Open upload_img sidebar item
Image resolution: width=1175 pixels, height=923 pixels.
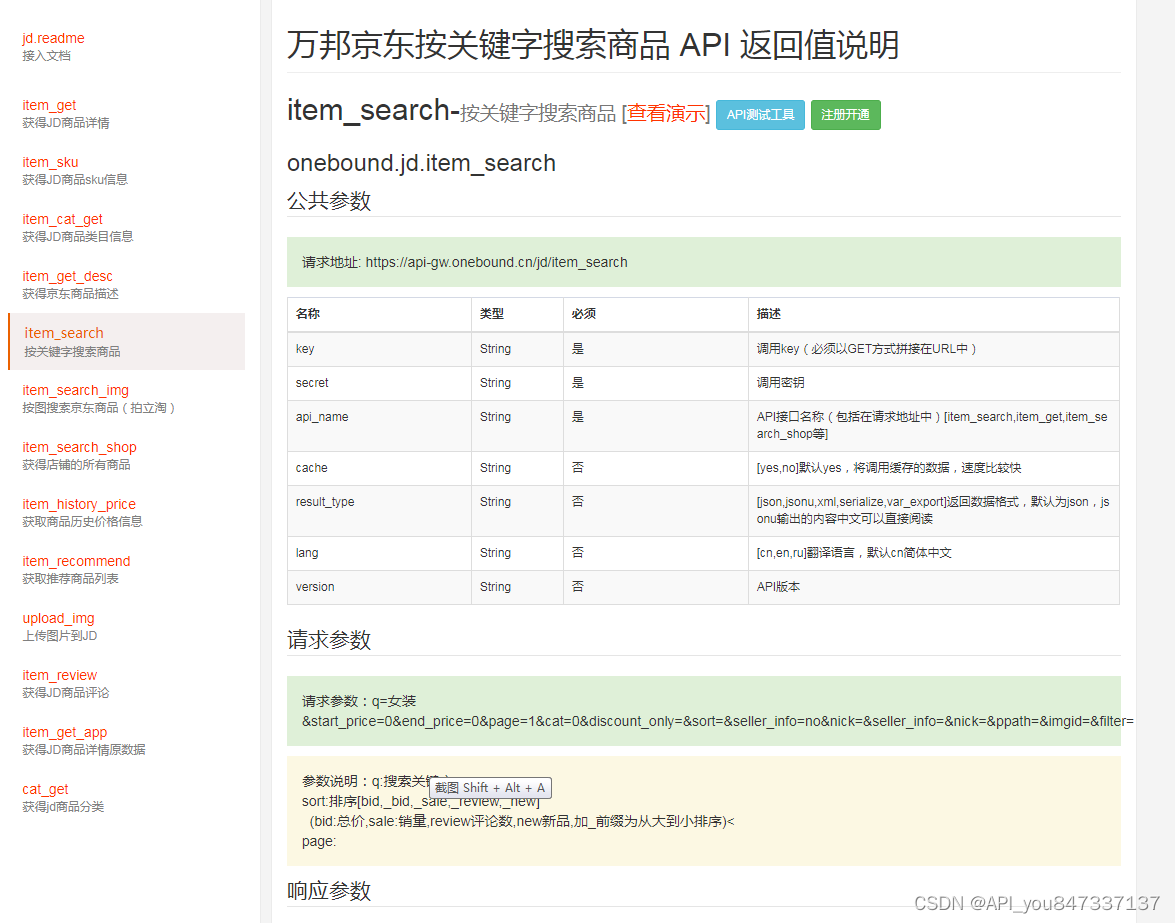[58, 617]
